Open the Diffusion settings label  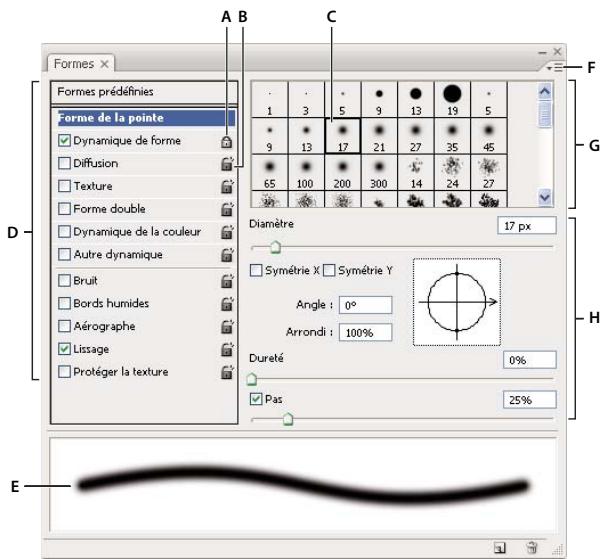point(96,163)
